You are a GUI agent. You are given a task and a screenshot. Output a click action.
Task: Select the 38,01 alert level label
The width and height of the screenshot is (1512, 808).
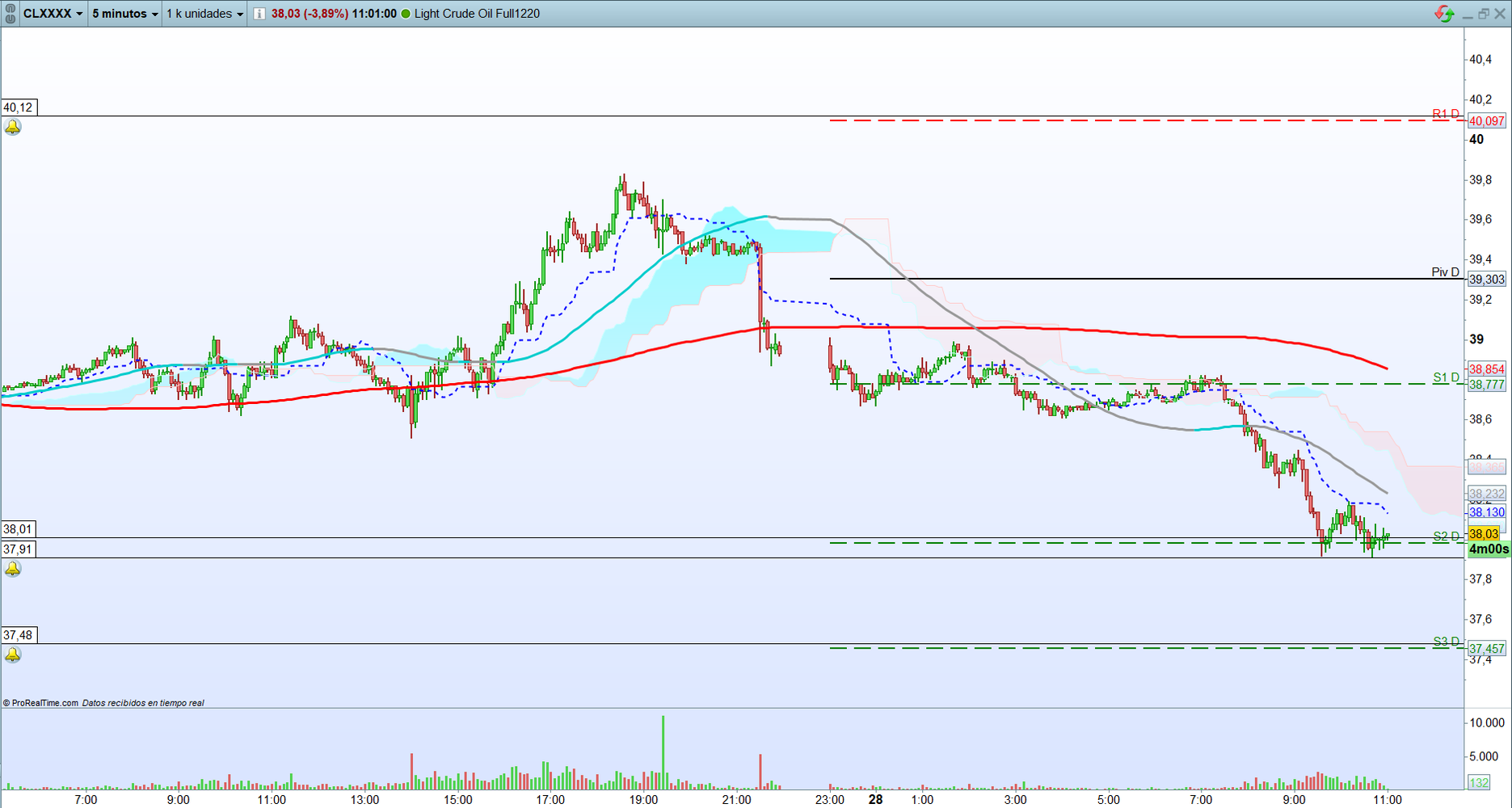(x=19, y=529)
